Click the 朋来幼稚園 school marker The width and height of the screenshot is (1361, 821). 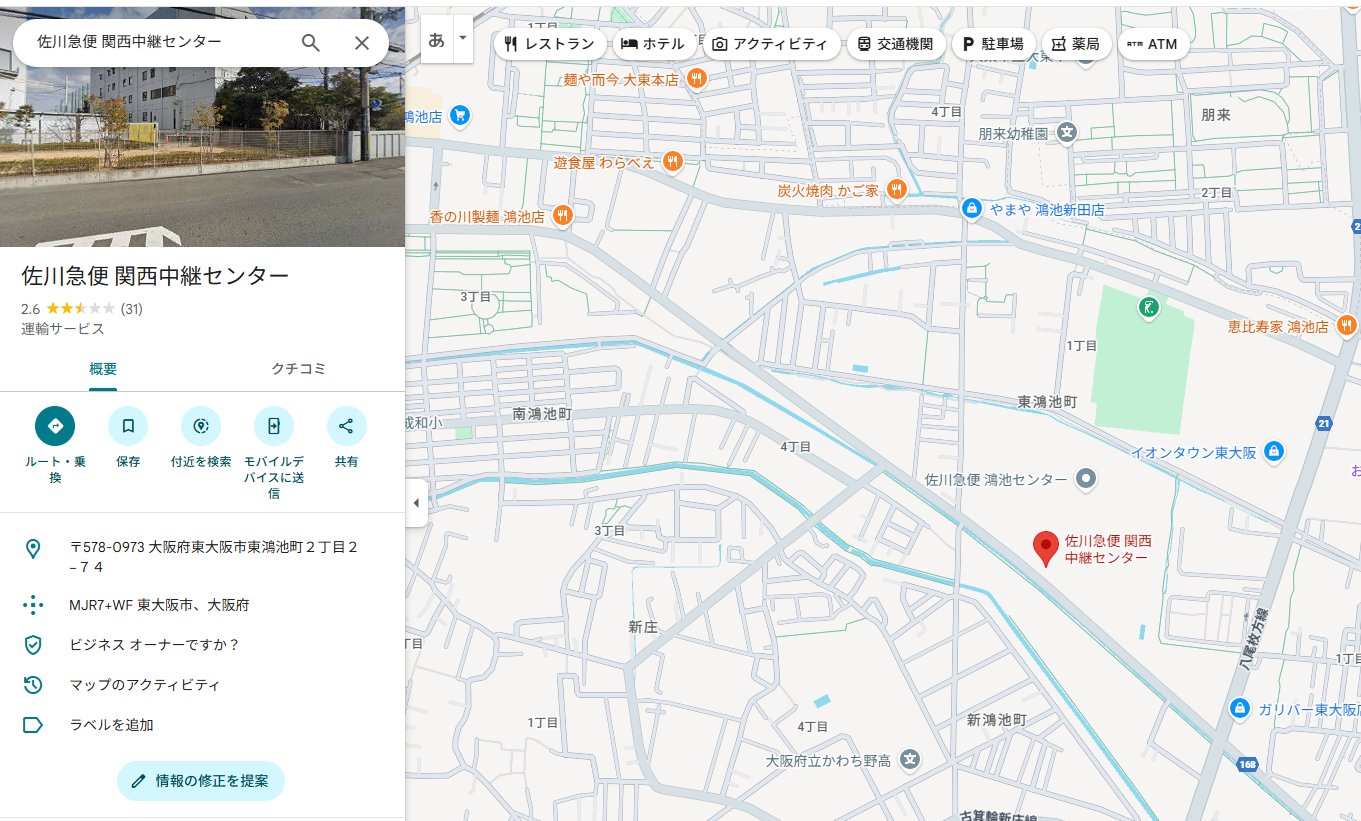1067,132
